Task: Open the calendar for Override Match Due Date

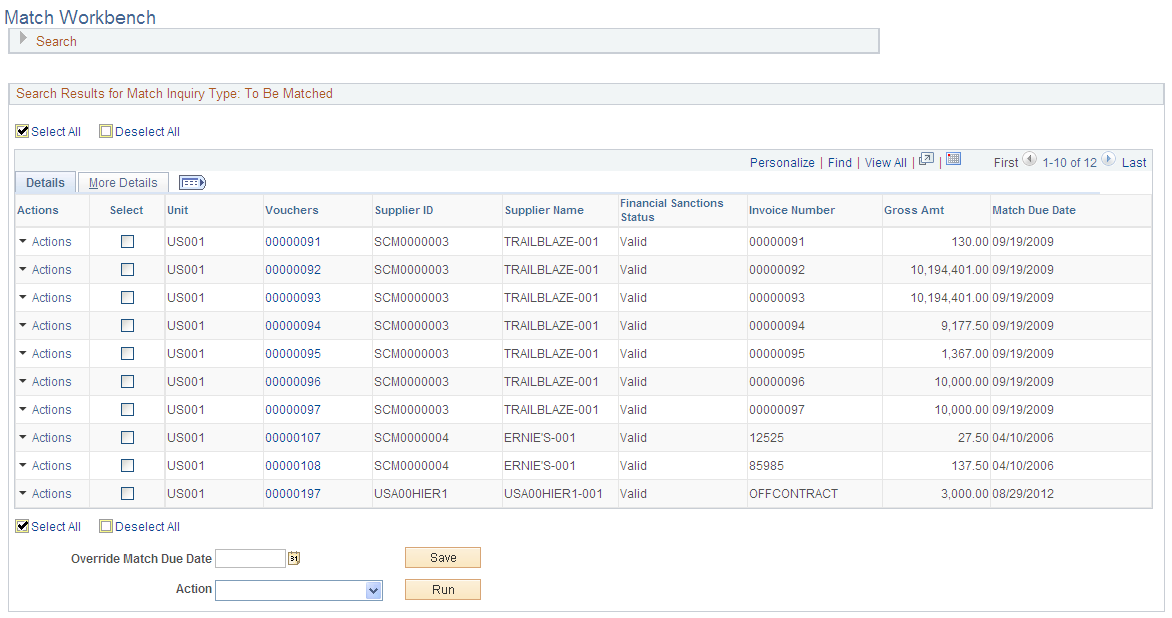Action: [293, 558]
